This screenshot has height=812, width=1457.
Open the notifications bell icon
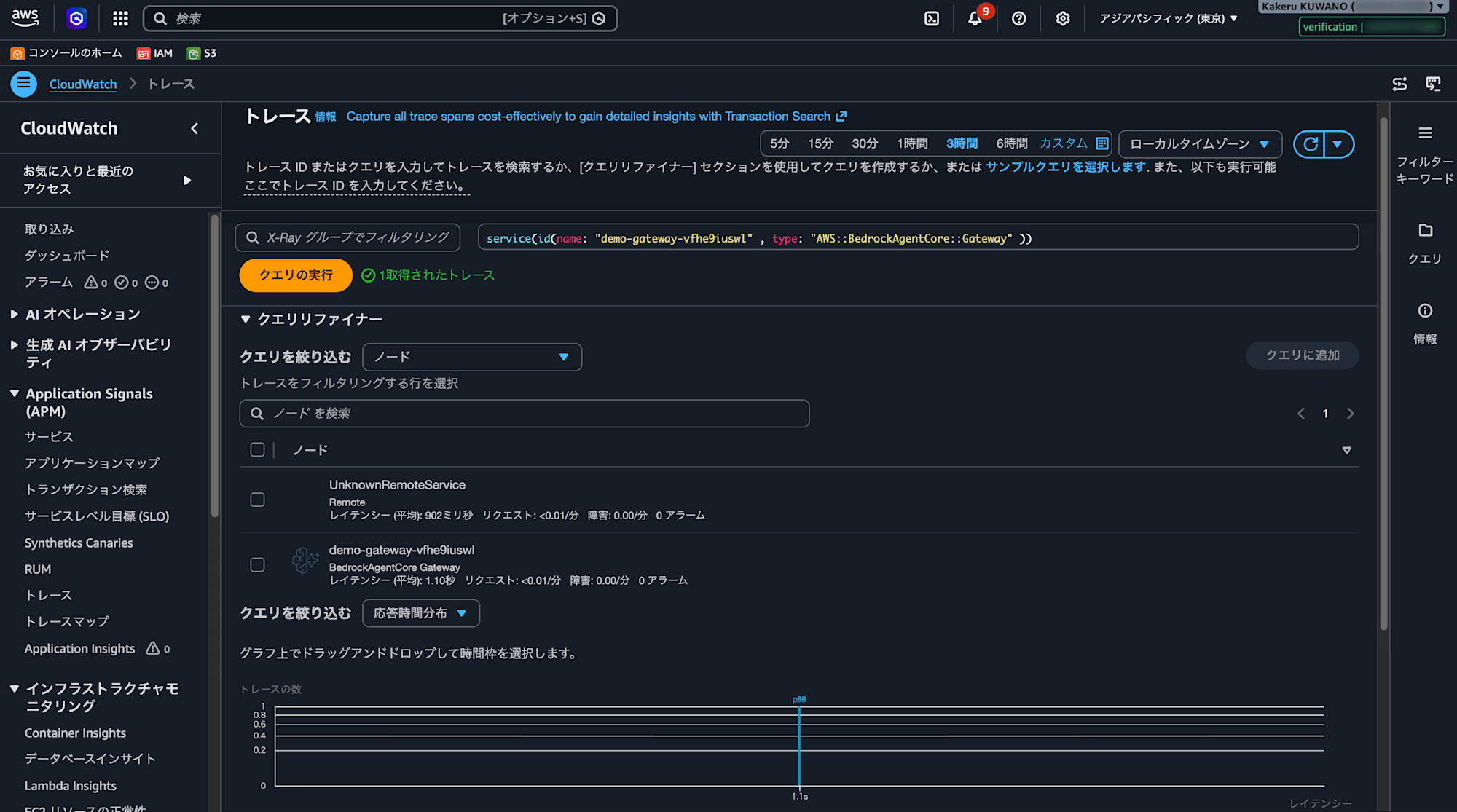pyautogui.click(x=975, y=18)
